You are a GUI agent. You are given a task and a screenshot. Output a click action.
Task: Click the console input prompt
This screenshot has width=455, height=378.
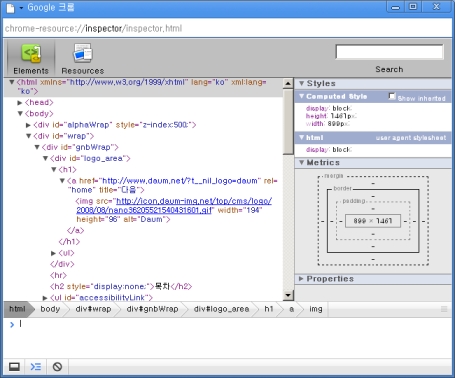(x=20, y=324)
